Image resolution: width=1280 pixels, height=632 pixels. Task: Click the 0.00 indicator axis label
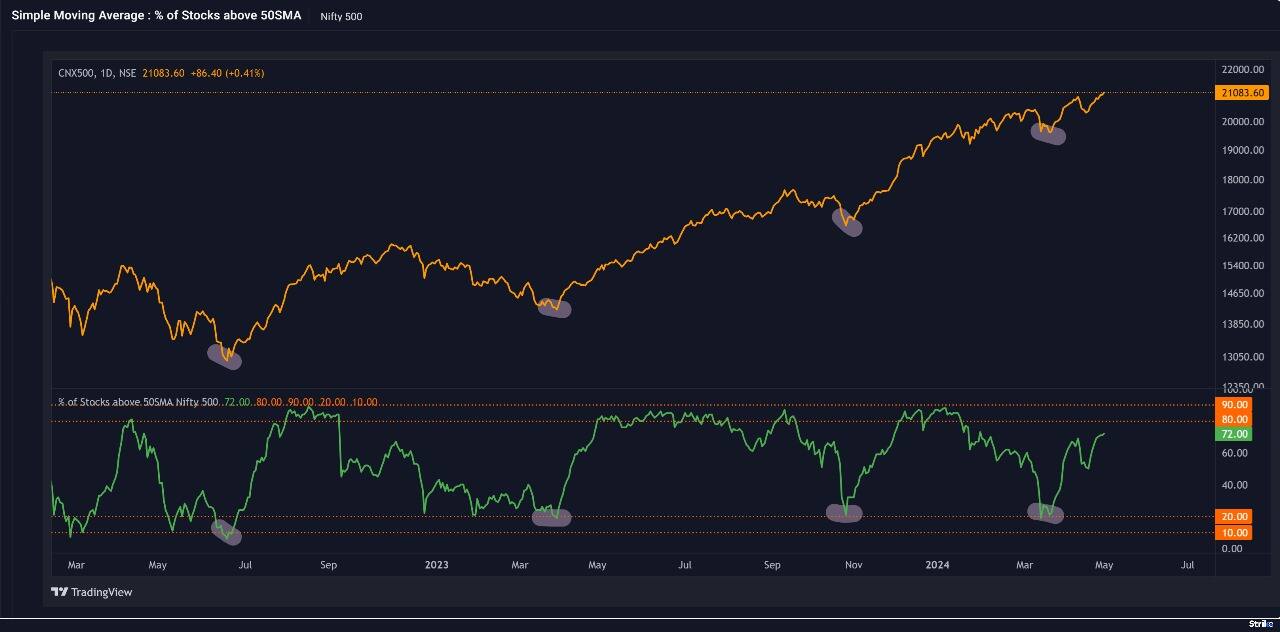(x=1231, y=548)
